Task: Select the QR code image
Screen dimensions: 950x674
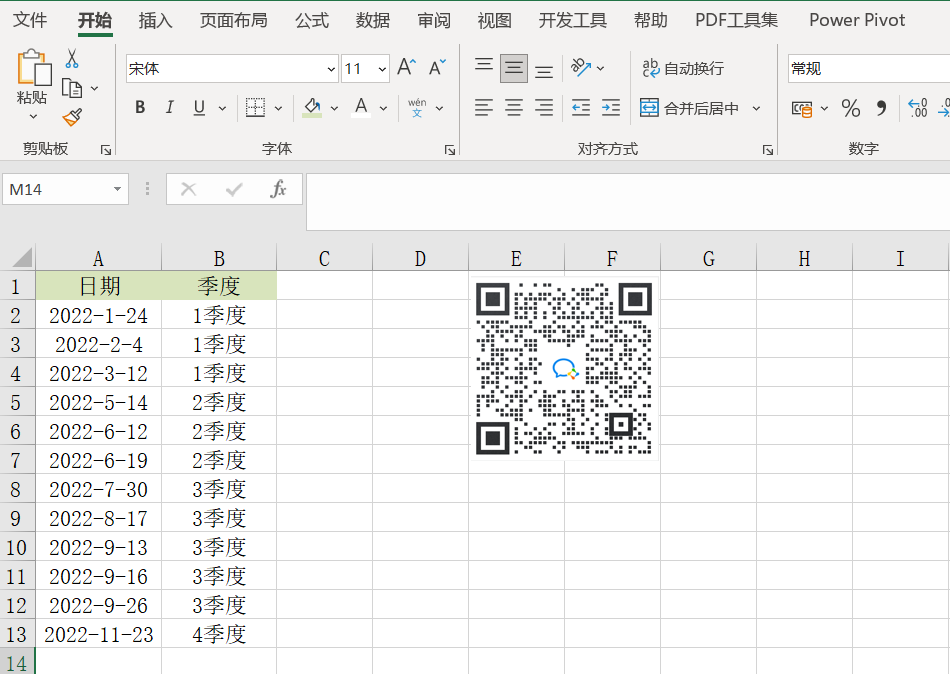Action: (x=564, y=369)
